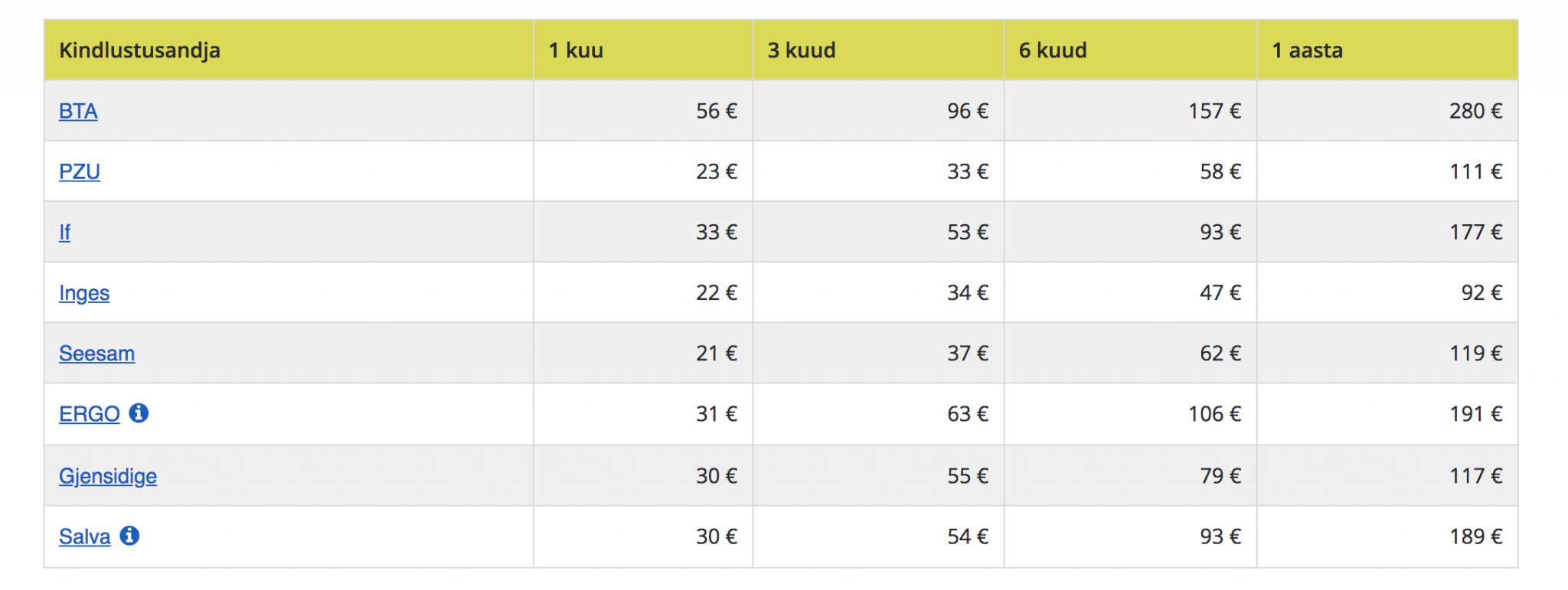The image size is (1568, 590).
Task: Open the BTA insurer link
Action: pyautogui.click(x=78, y=112)
